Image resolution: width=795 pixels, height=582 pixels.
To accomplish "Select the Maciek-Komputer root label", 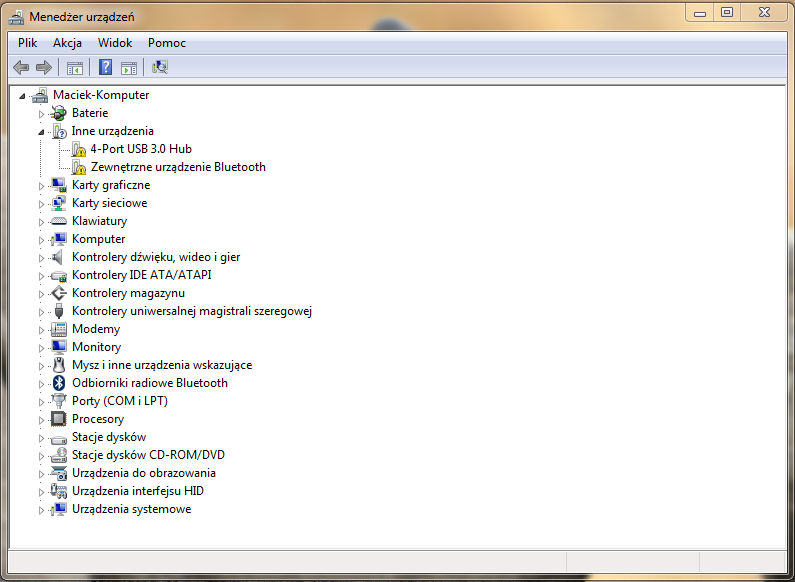I will pos(101,95).
